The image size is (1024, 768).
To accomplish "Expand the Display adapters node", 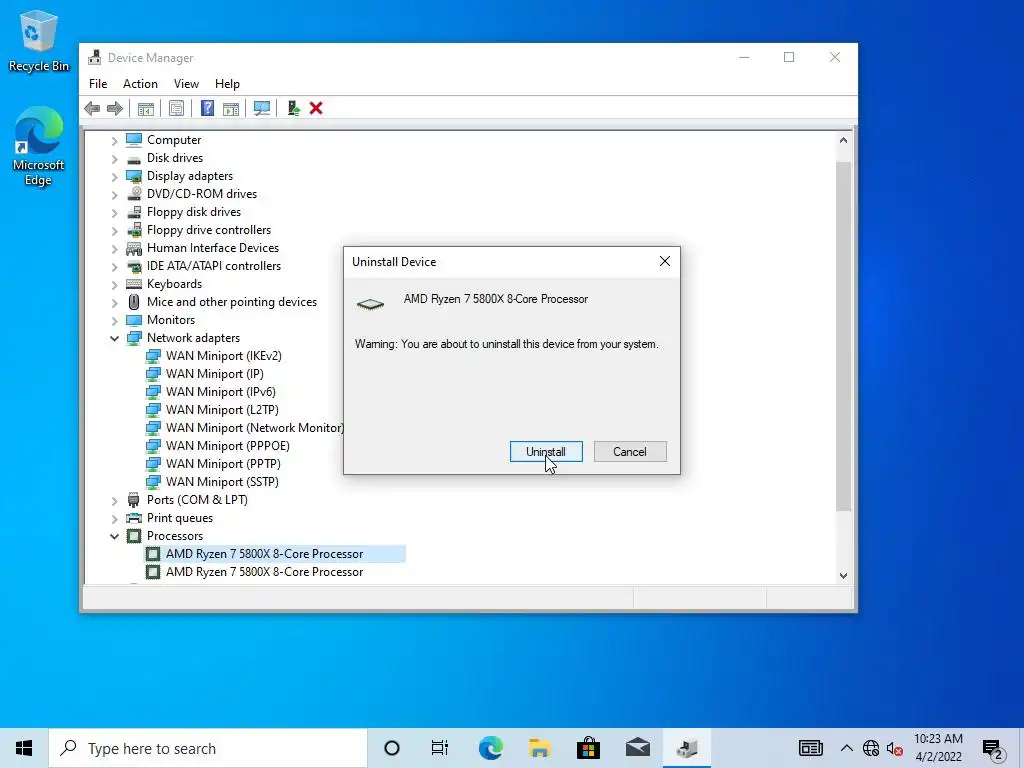I will coord(114,176).
